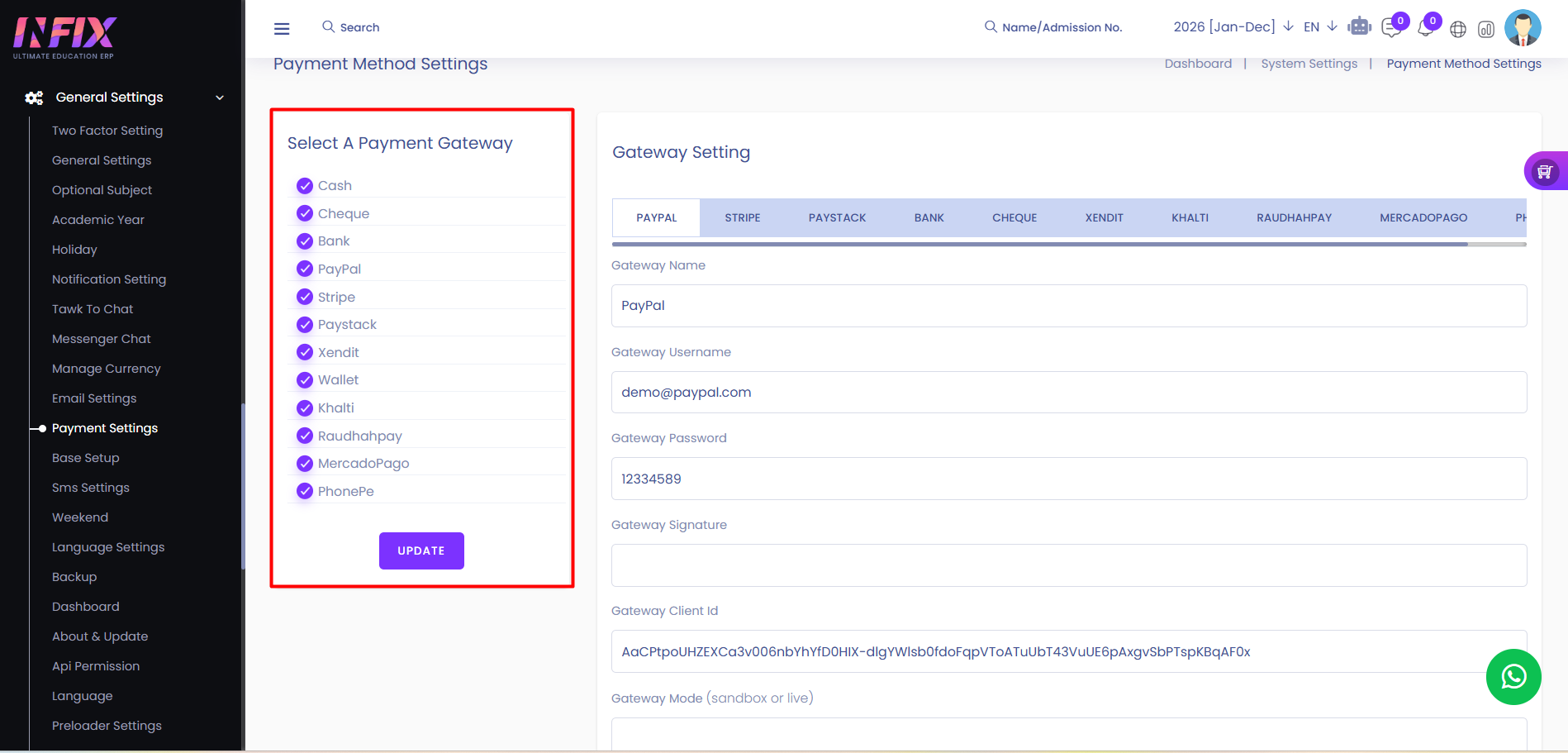Toggle the MercadoPago gateway checkbox
This screenshot has height=753, width=1568.
[305, 463]
